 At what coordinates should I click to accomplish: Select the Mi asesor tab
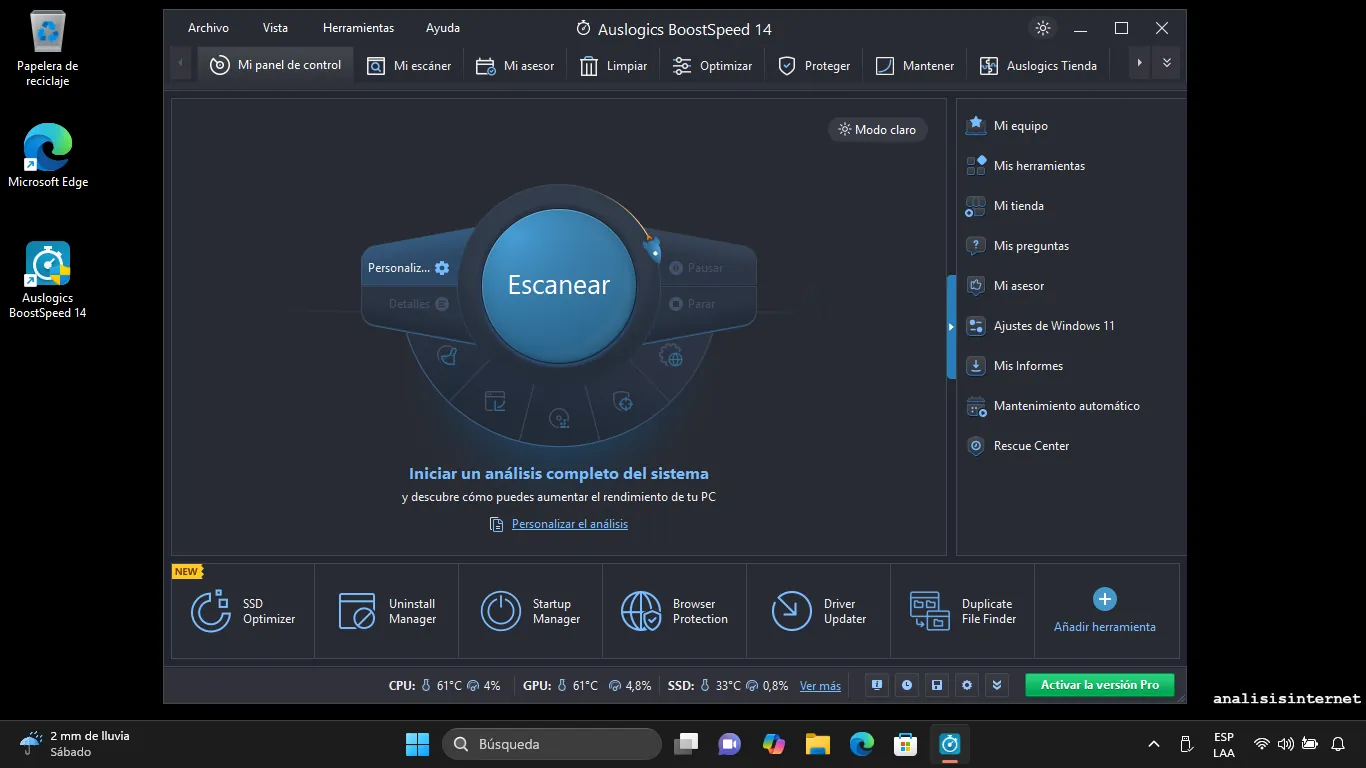pos(515,65)
